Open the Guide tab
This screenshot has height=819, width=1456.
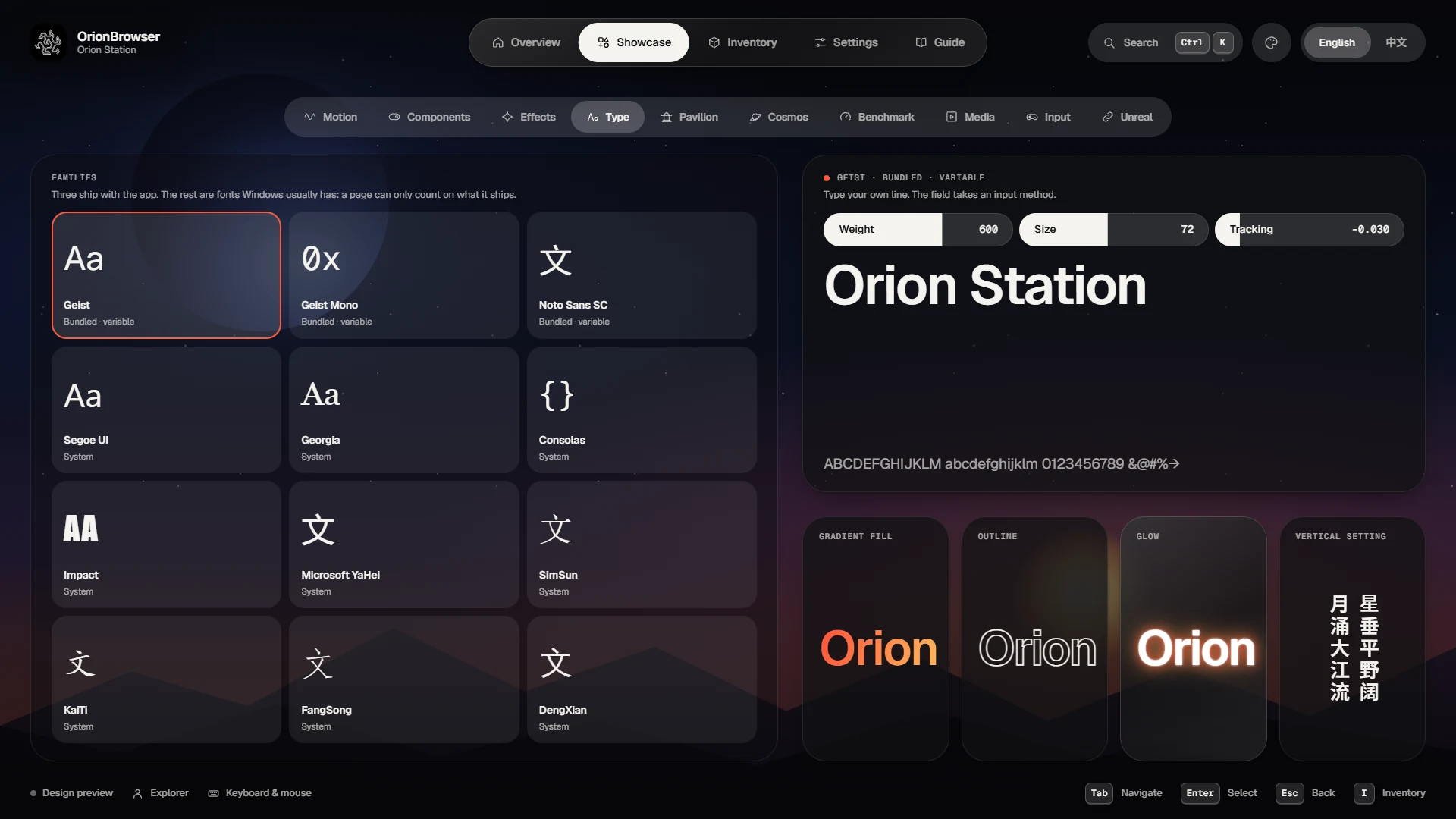coord(940,42)
